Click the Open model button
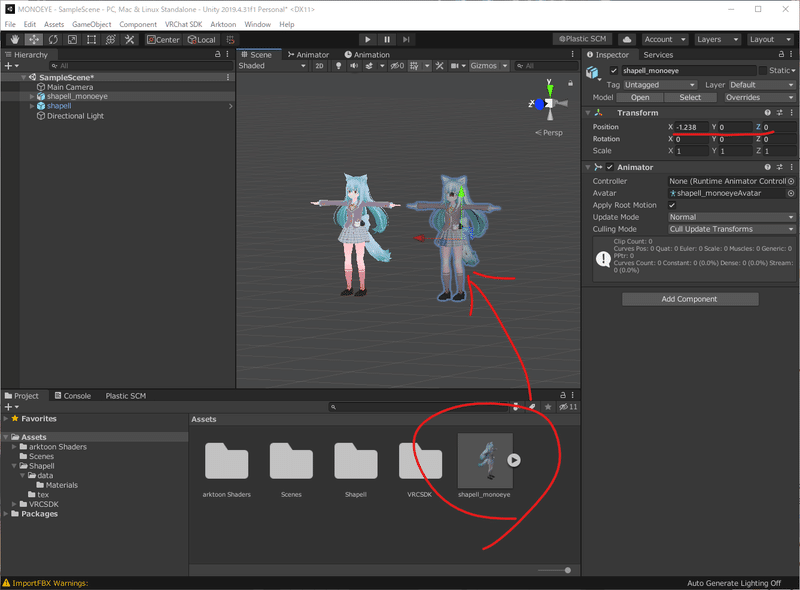This screenshot has height=590, width=800. point(640,97)
